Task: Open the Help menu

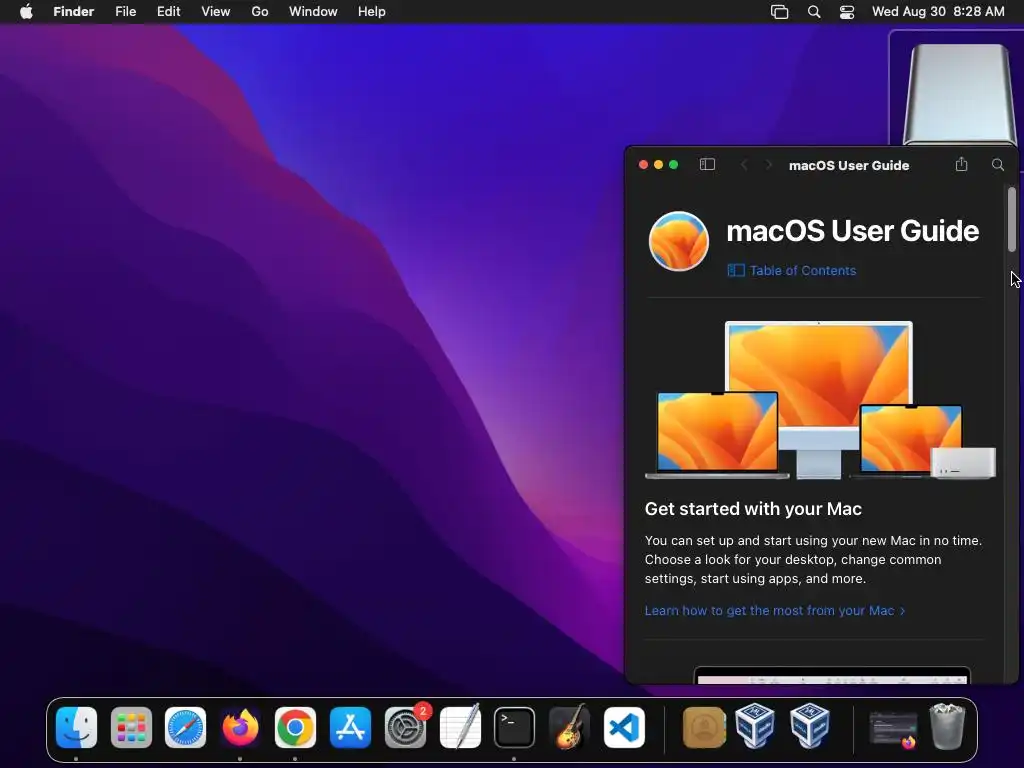Action: pos(372,12)
